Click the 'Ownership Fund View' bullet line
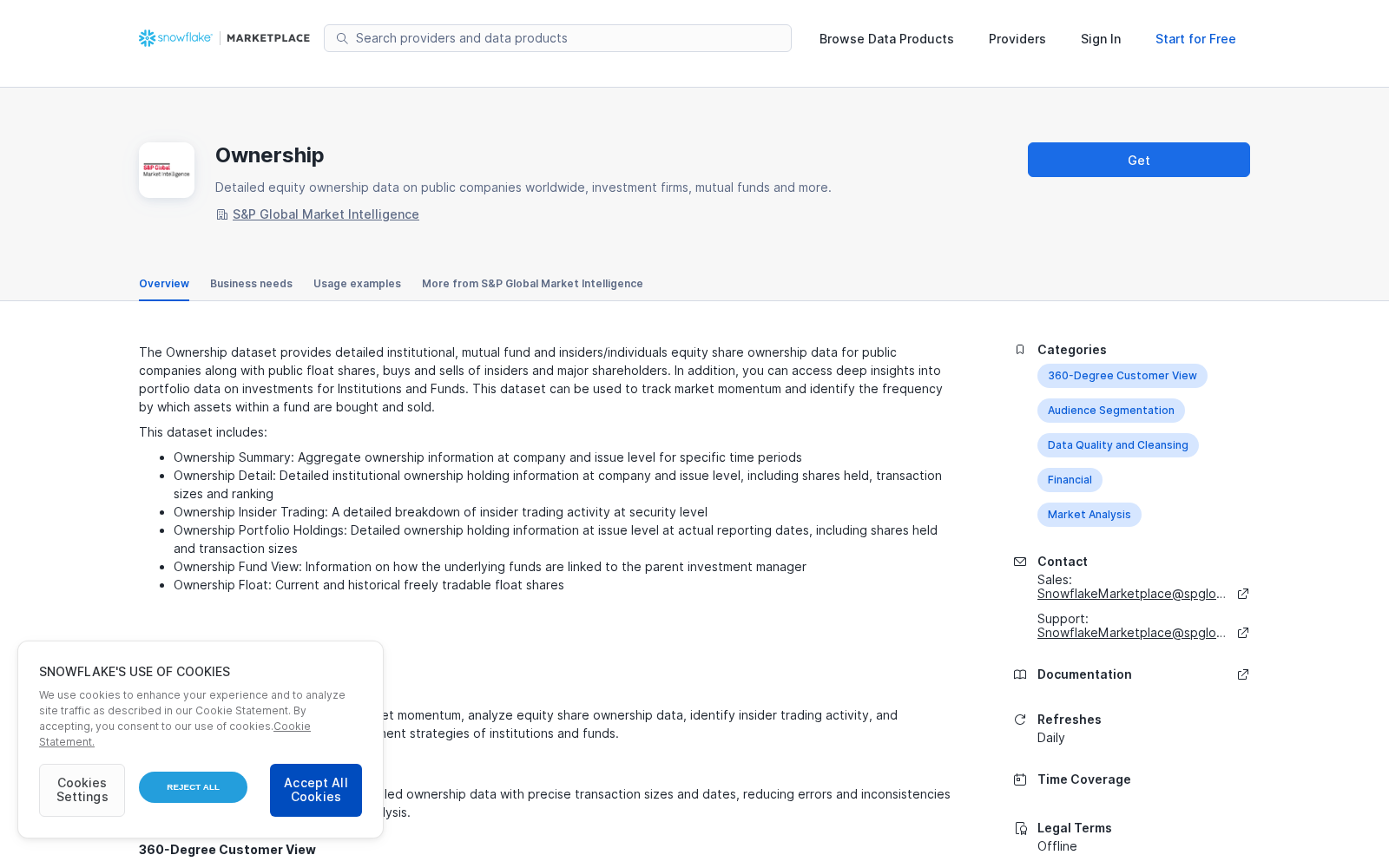This screenshot has width=1389, height=868. click(x=490, y=567)
